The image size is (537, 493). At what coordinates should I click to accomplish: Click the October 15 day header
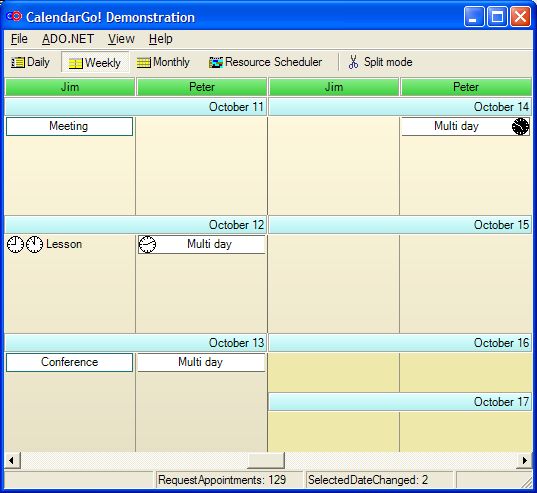coord(400,225)
